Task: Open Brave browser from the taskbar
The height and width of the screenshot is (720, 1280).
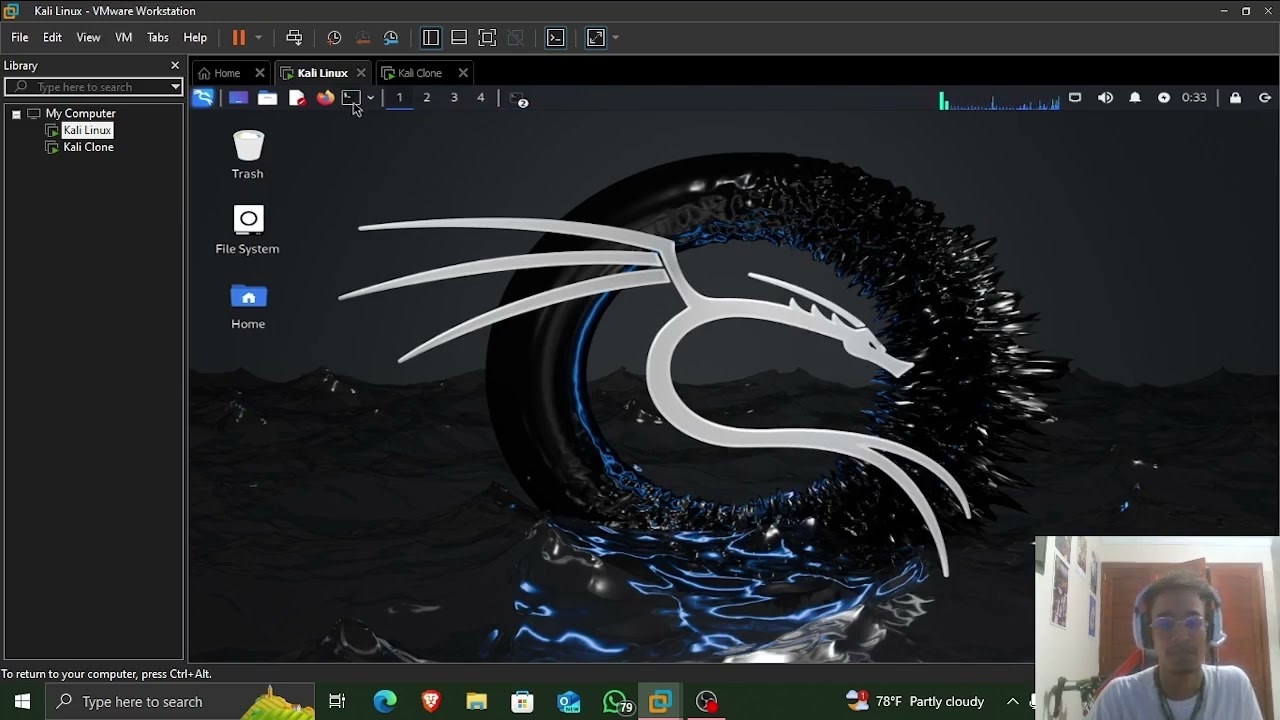Action: (431, 702)
